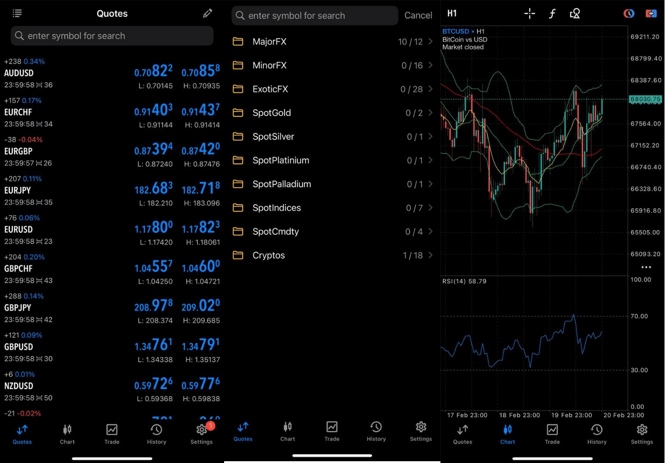This screenshot has width=667, height=463.
Task: Open the Cryptos folder icon
Action: 238,255
